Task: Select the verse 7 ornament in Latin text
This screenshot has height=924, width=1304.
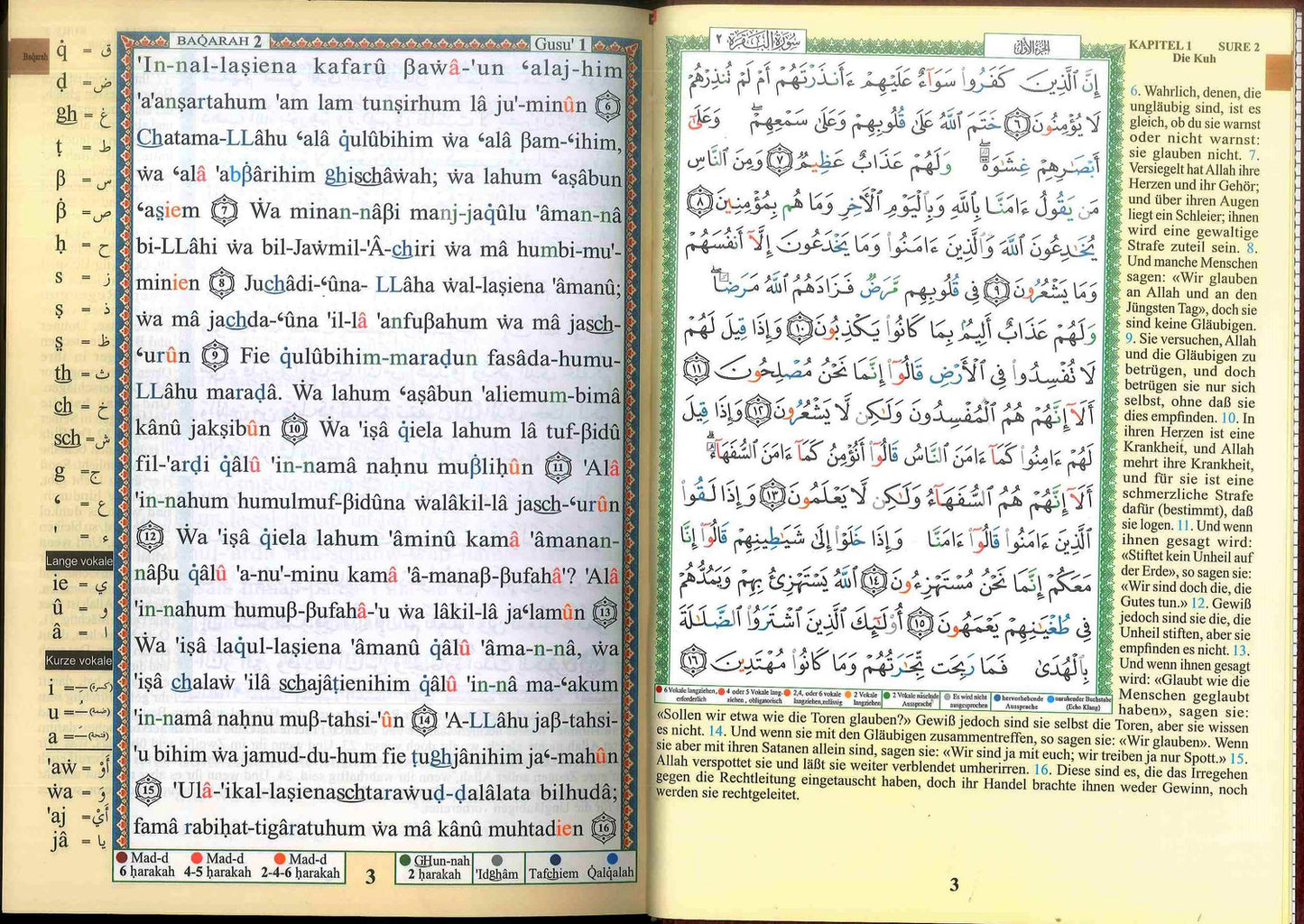Action: click(224, 212)
